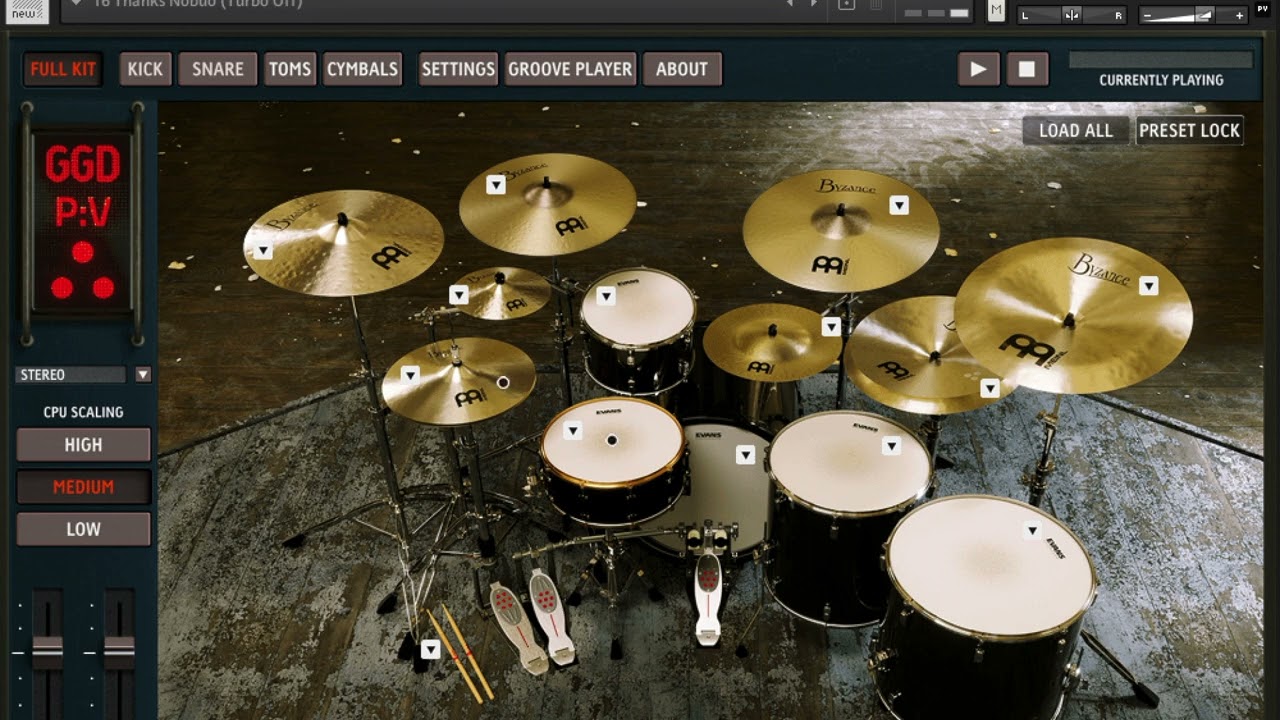Hit the small cymbal above the kick drum

(x=772, y=342)
